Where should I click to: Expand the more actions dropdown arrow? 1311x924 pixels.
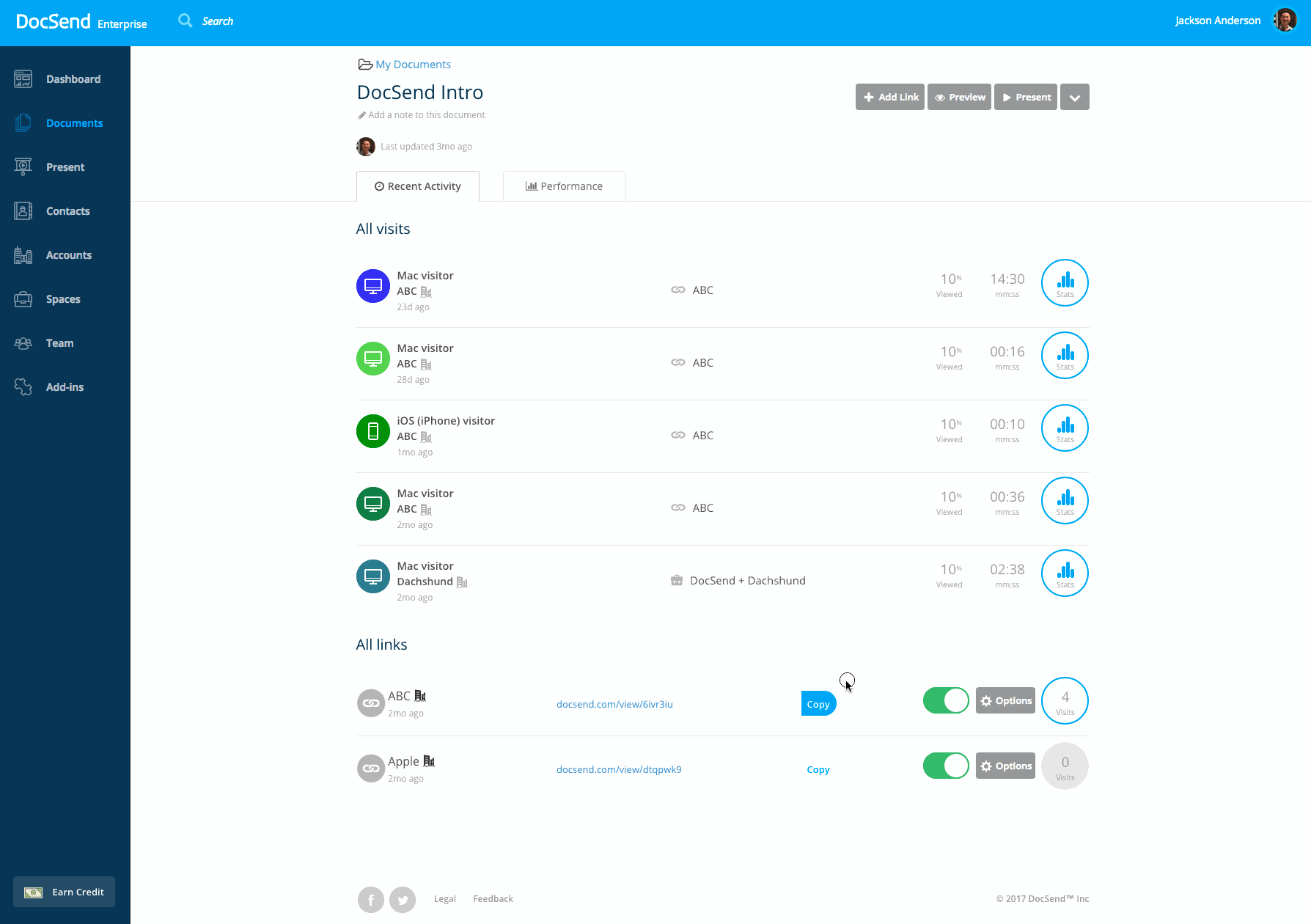[x=1074, y=97]
